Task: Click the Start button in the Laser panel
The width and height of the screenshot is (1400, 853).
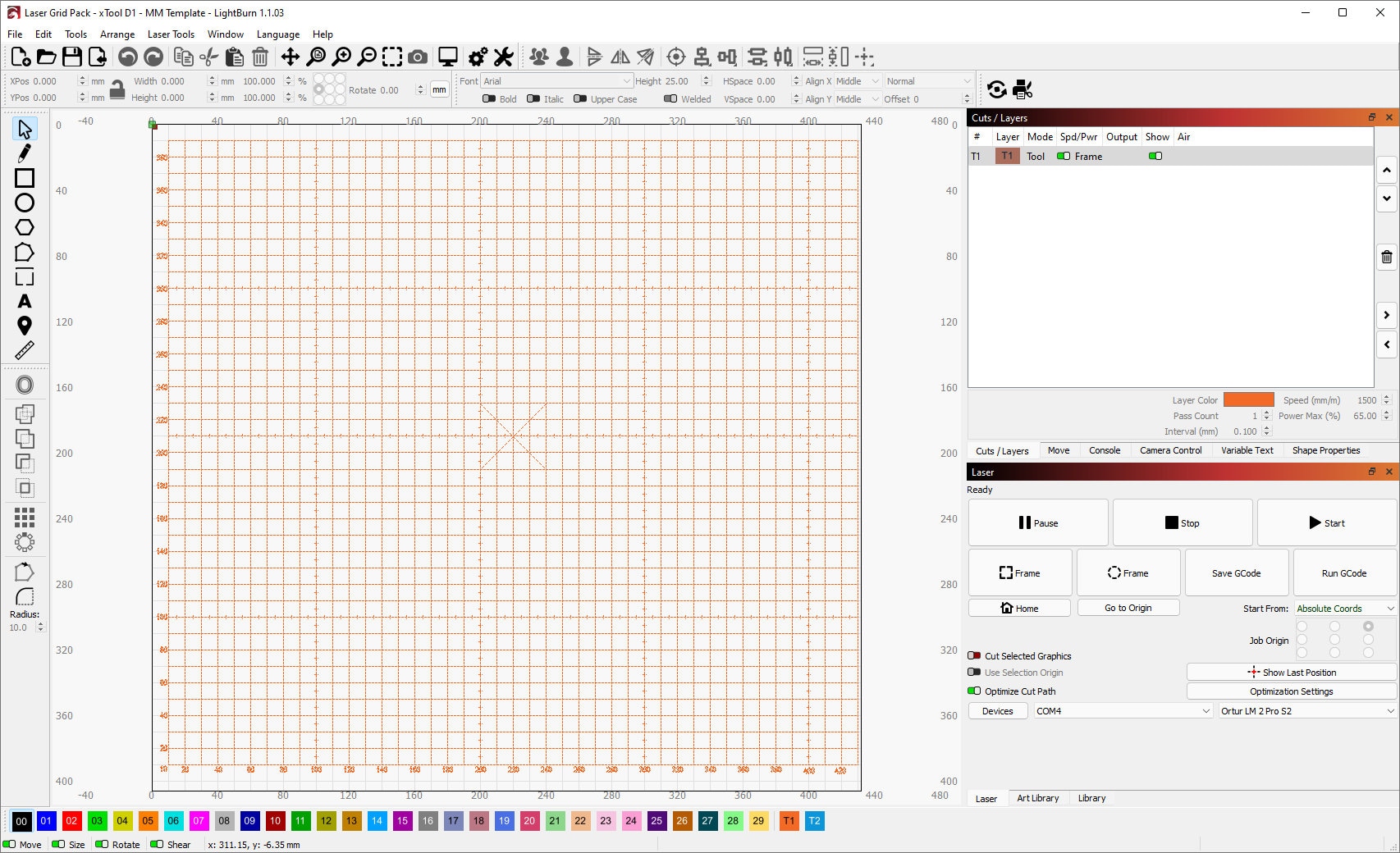Action: point(1327,522)
